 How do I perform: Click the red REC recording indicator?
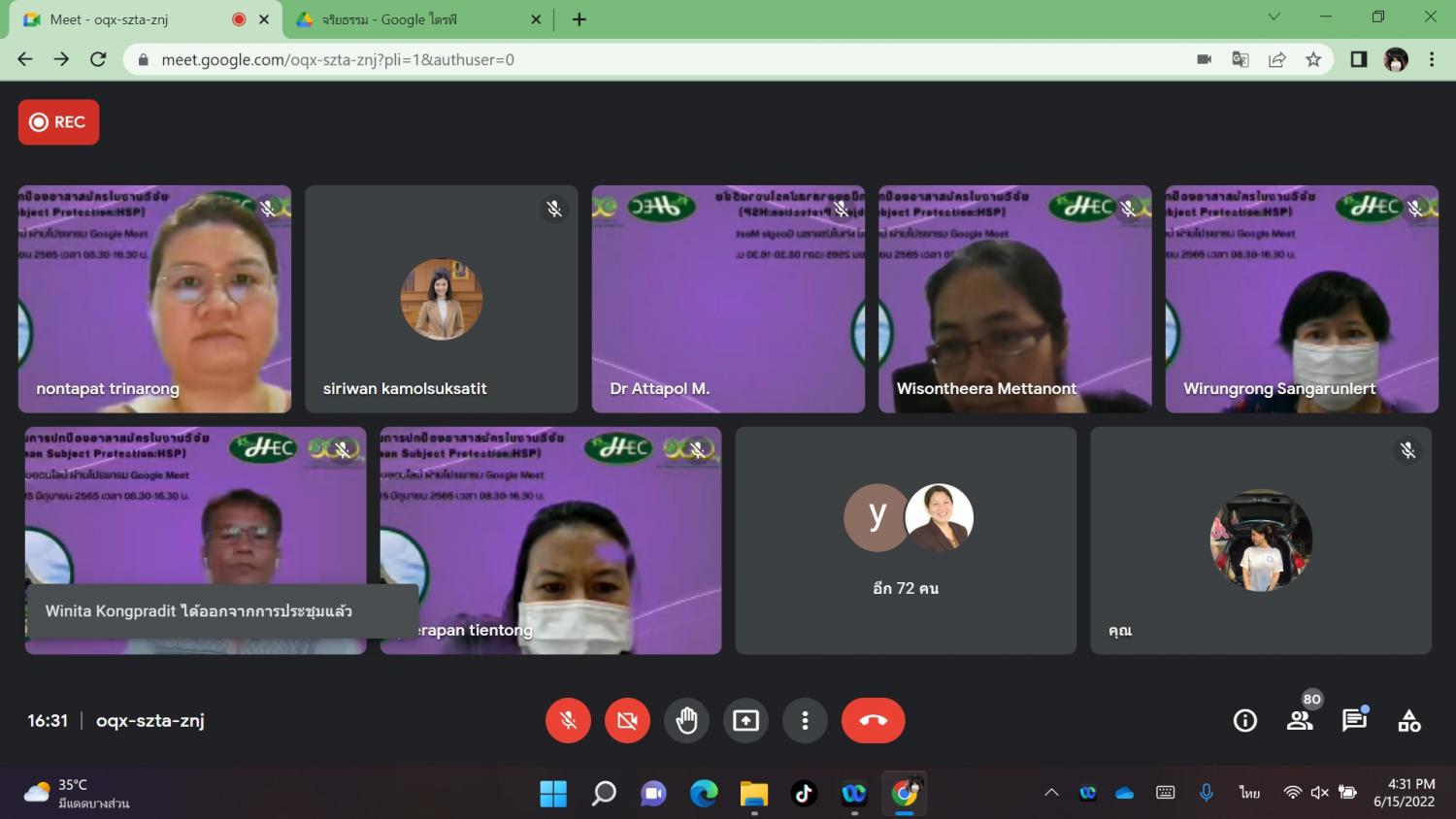pos(58,122)
